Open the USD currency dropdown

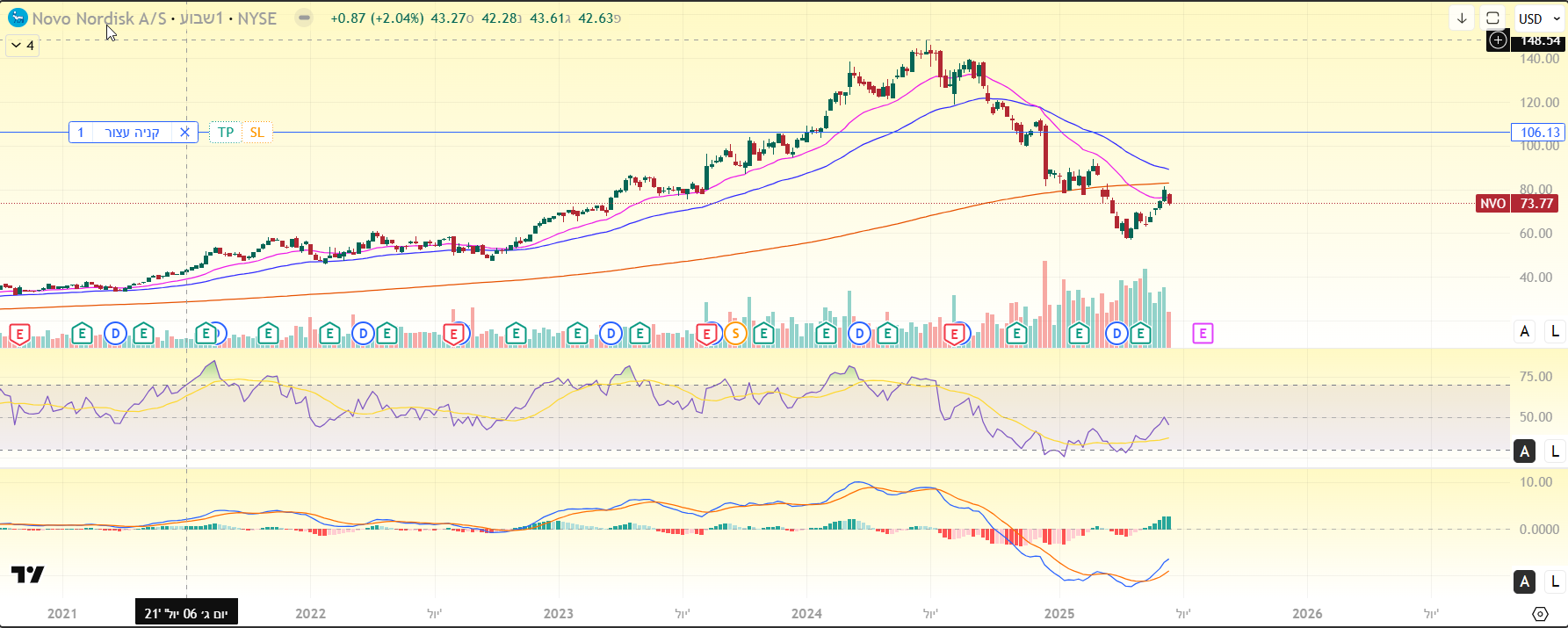(x=1539, y=18)
